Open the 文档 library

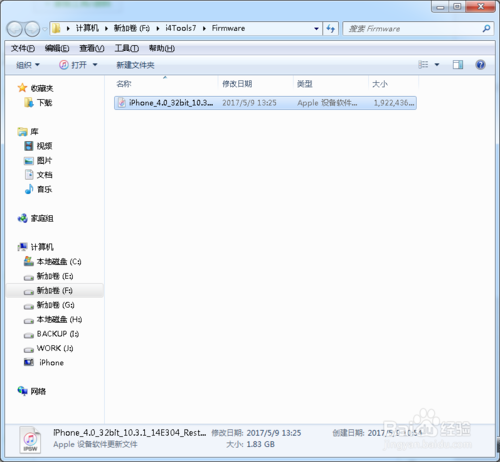(x=44, y=175)
